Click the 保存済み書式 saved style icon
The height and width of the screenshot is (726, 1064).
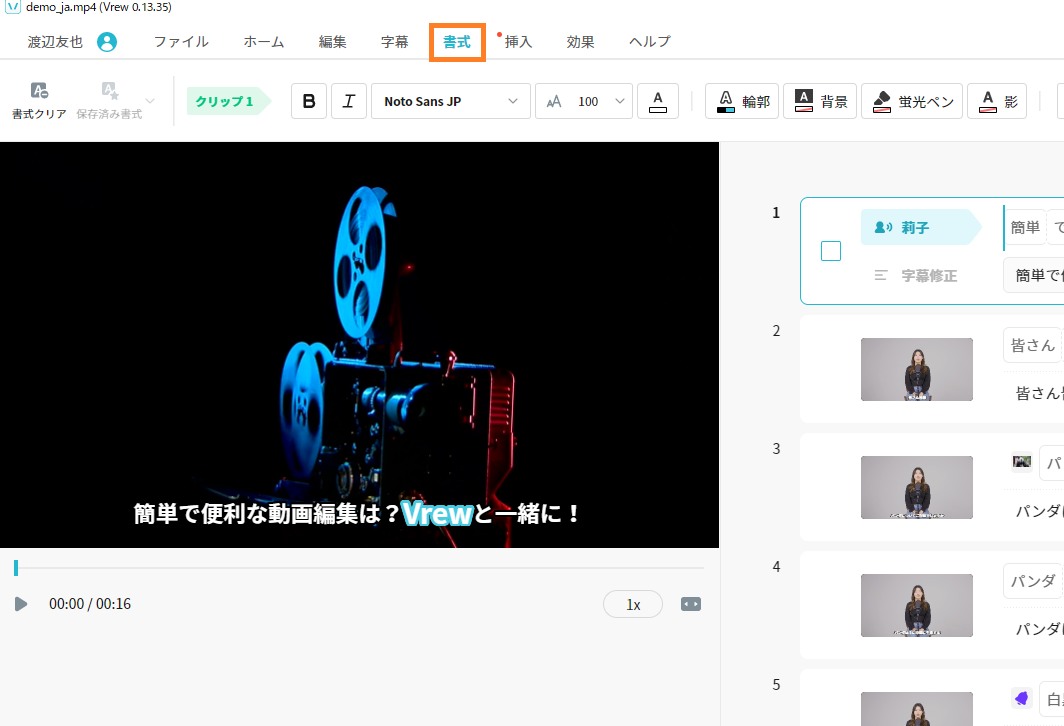[x=109, y=90]
